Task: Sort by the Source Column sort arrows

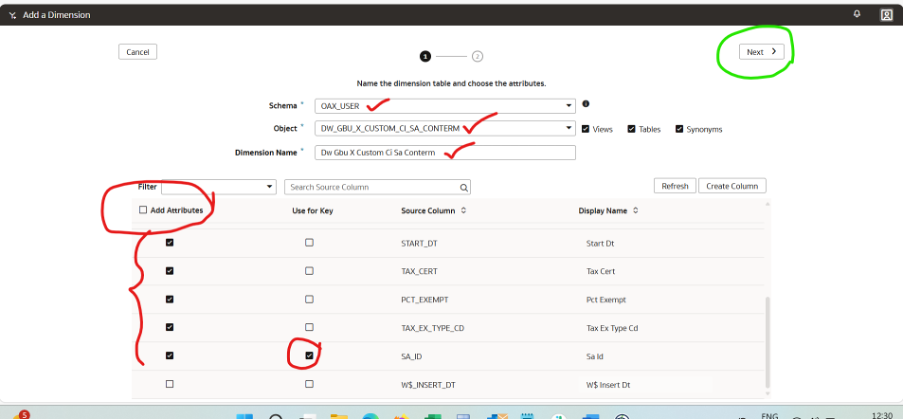Action: click(x=463, y=211)
